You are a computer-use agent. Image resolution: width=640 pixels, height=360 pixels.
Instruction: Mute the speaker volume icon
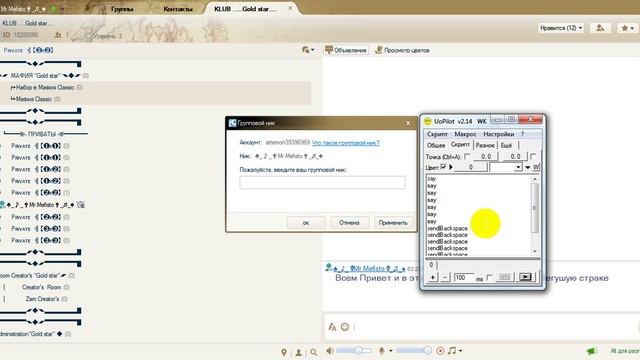(x=330, y=351)
